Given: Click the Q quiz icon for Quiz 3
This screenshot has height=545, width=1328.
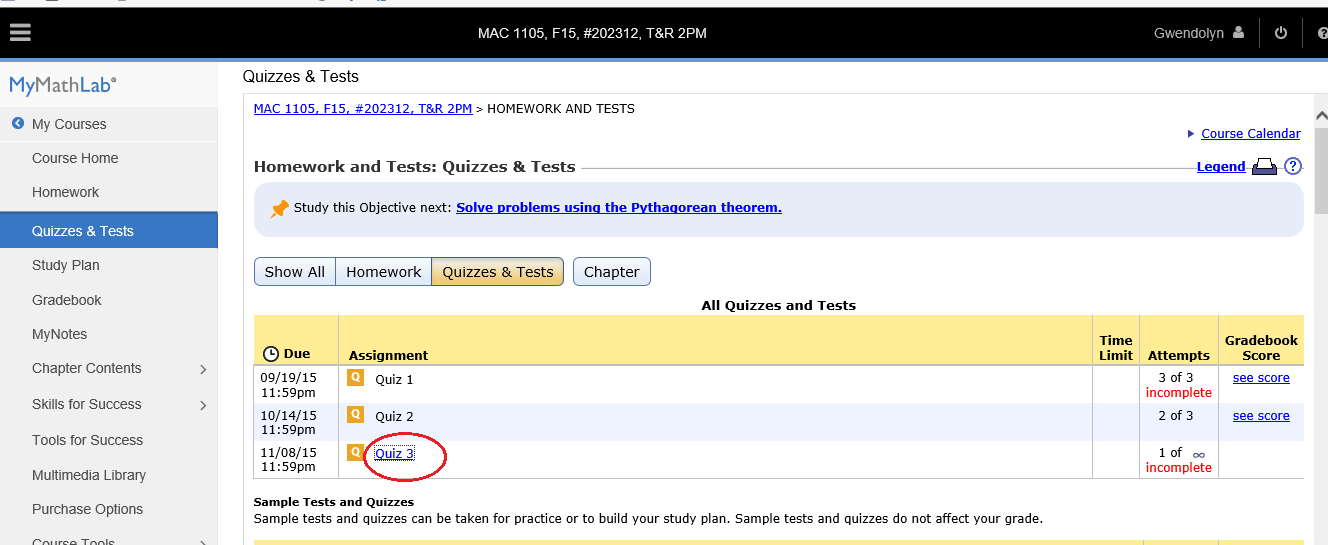Looking at the screenshot, I should pyautogui.click(x=355, y=452).
